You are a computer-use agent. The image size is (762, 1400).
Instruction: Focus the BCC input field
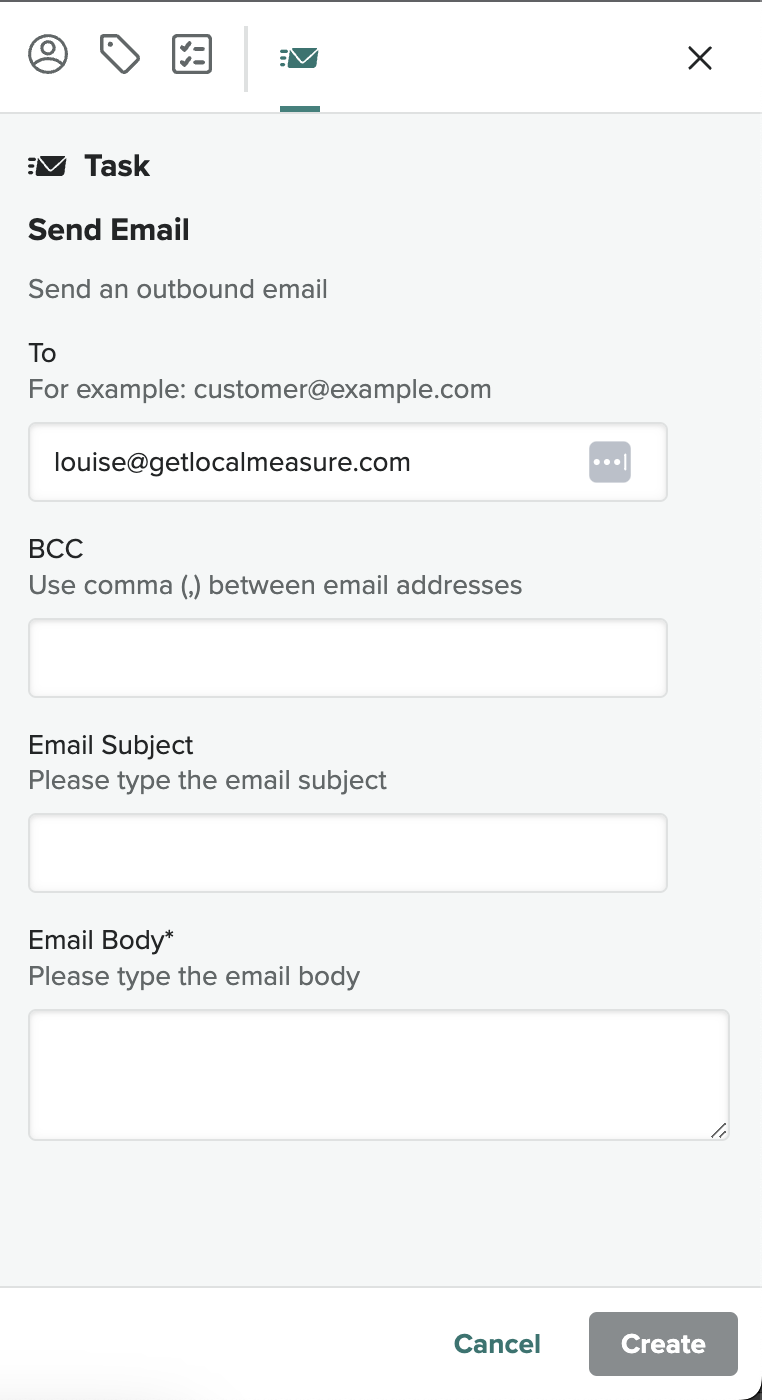tap(347, 658)
